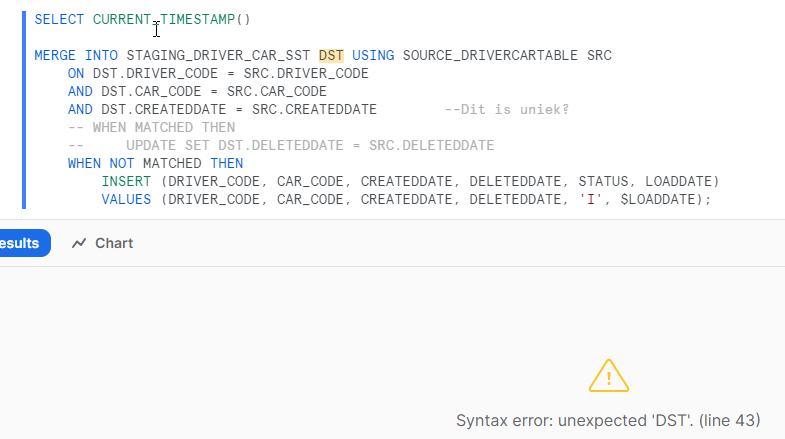Click the VALUES keyword
Screen dimensions: 785x439
point(126,200)
